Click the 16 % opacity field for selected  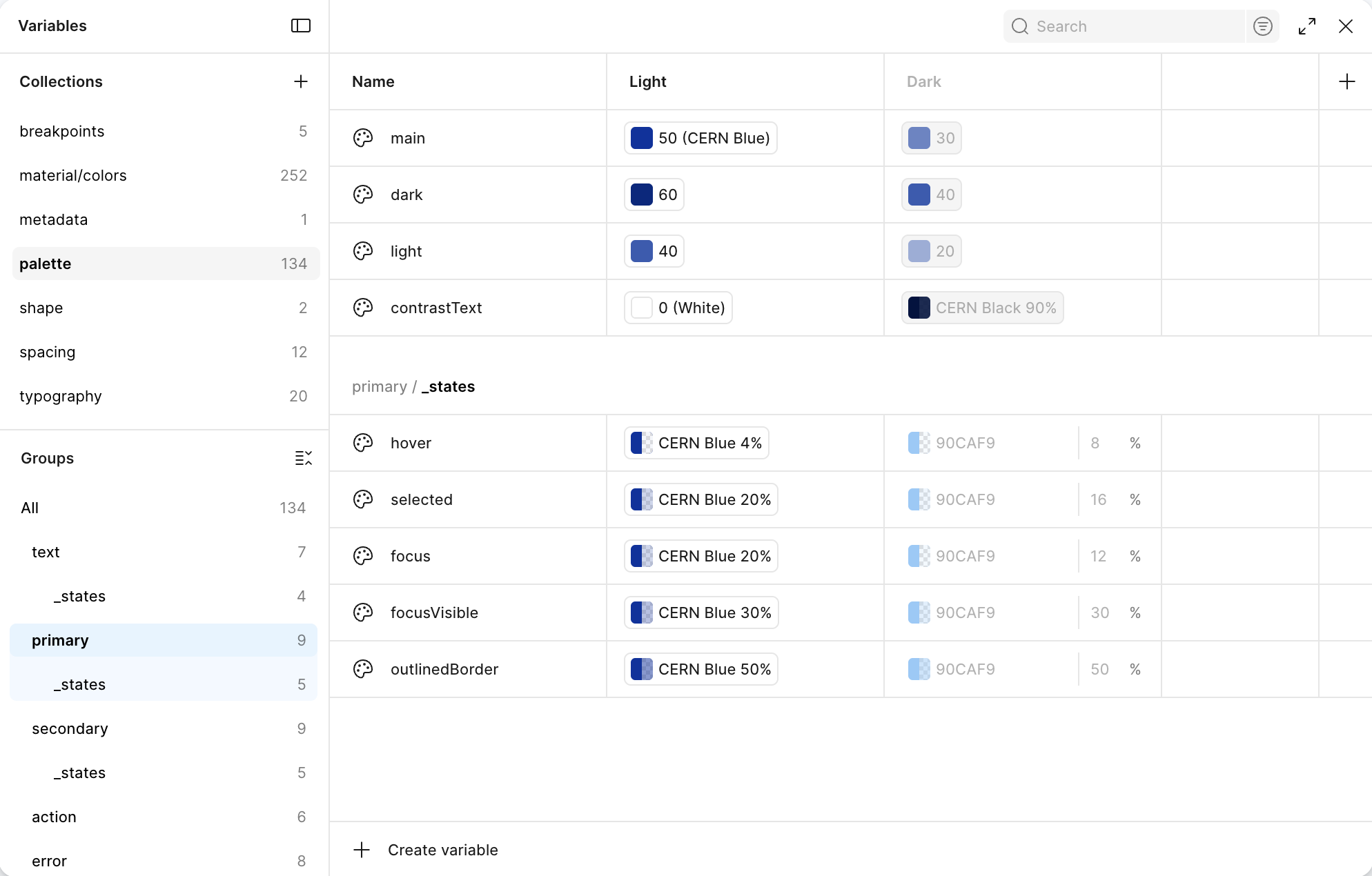point(1115,499)
